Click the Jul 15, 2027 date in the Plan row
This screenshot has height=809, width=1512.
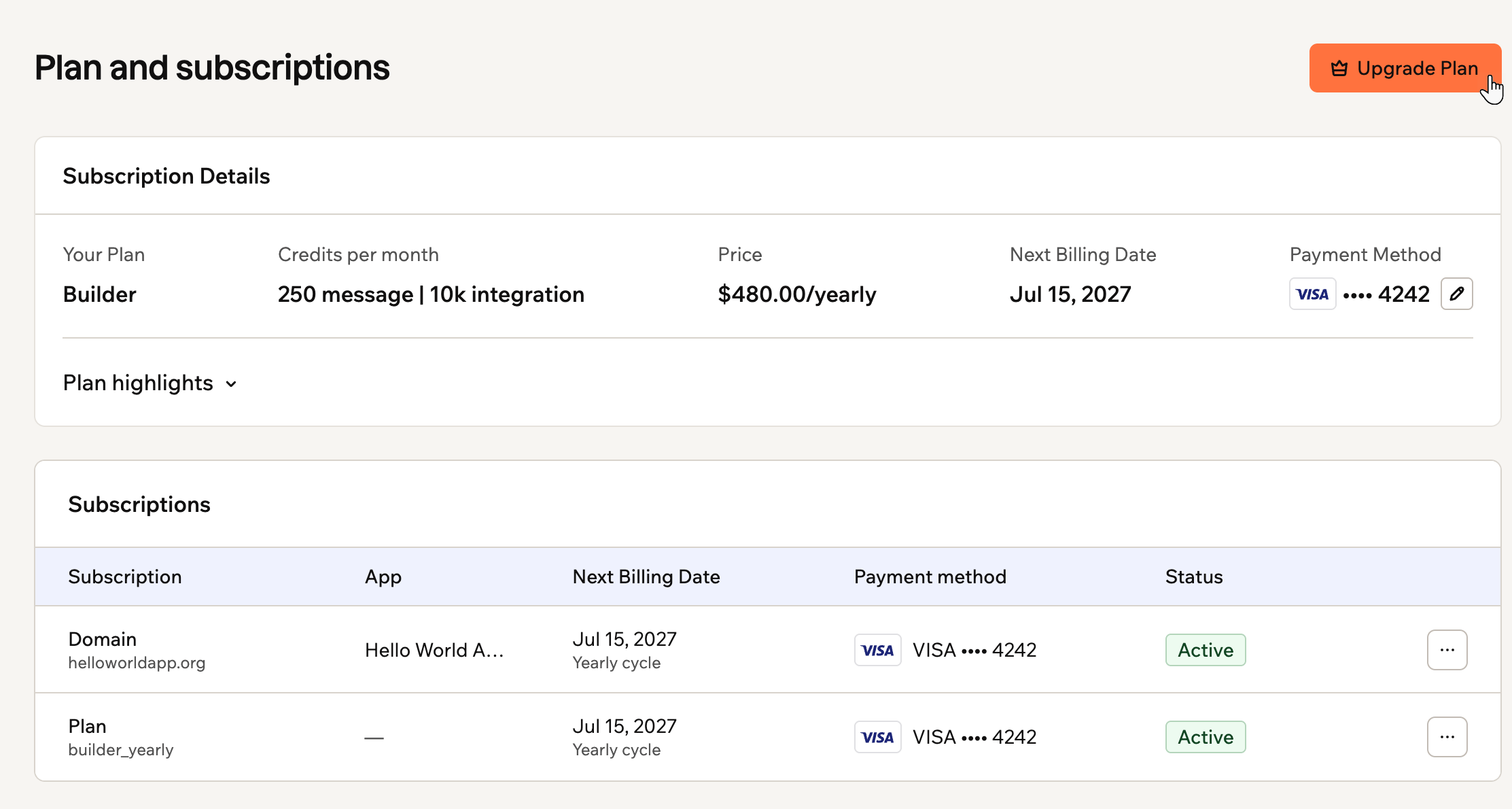pyautogui.click(x=625, y=726)
